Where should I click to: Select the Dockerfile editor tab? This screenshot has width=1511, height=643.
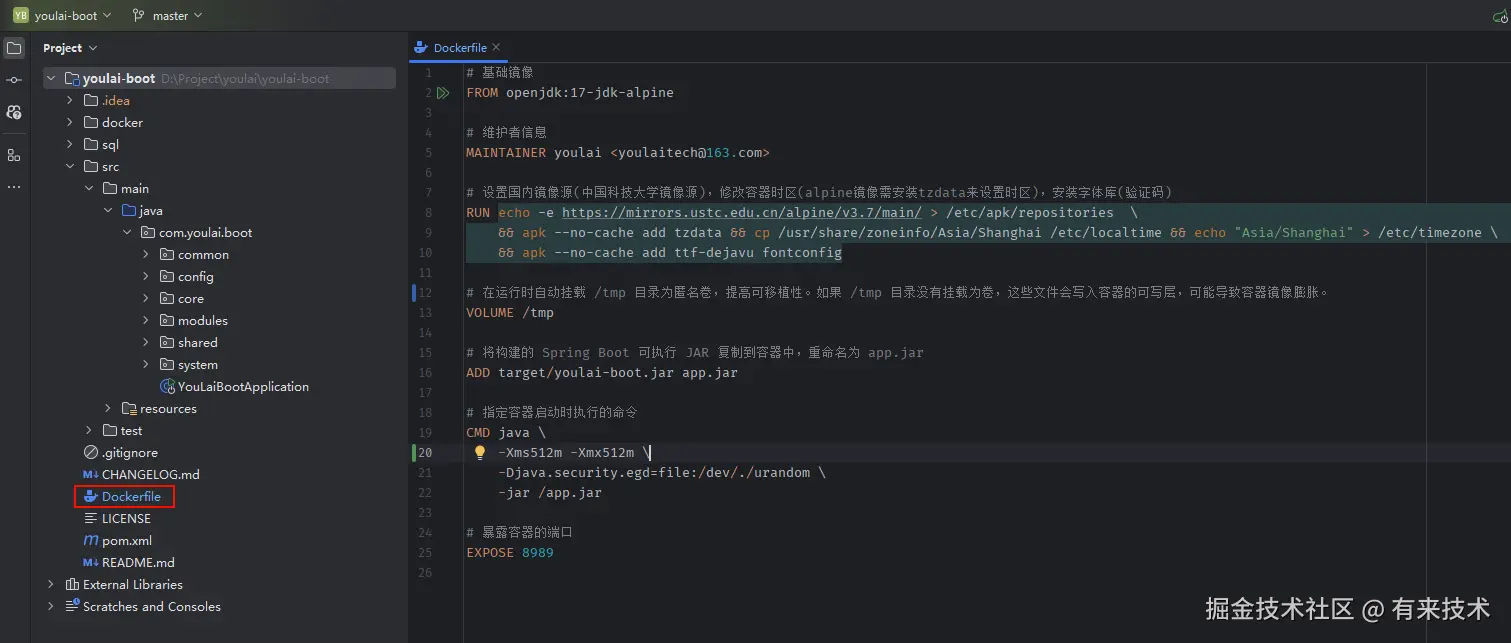(x=459, y=48)
